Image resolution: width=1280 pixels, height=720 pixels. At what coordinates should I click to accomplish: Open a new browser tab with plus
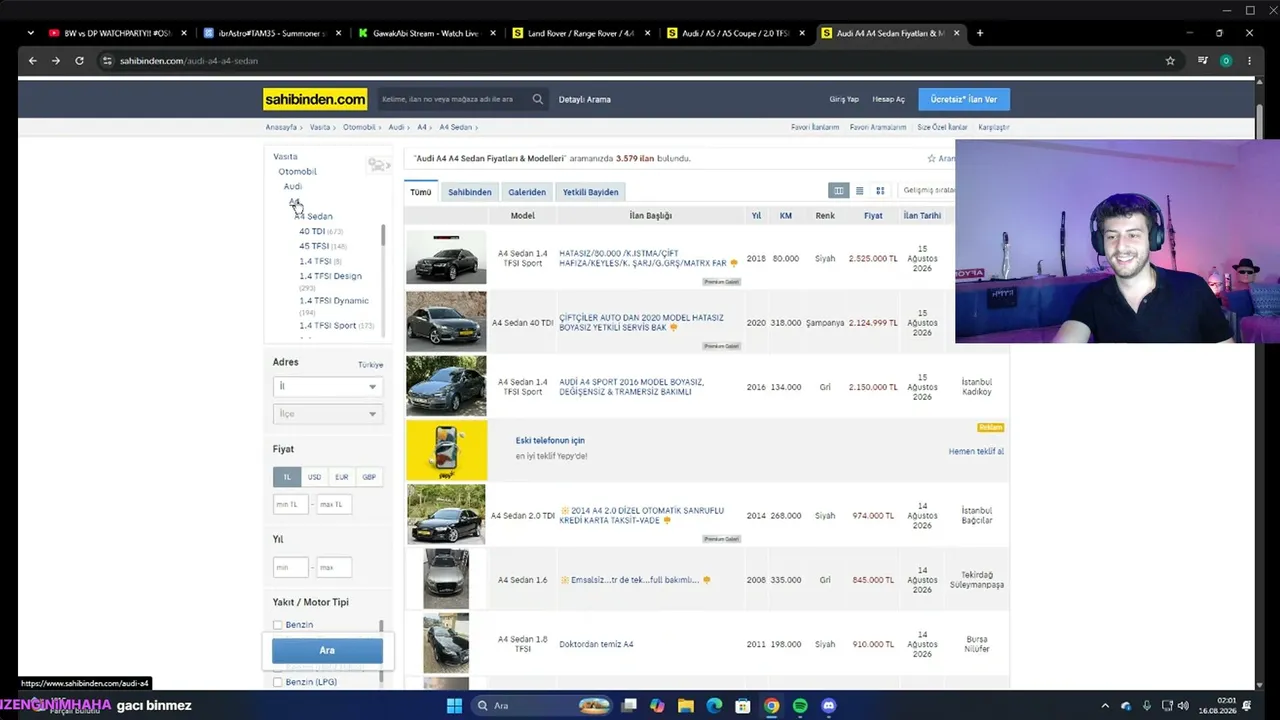[979, 33]
